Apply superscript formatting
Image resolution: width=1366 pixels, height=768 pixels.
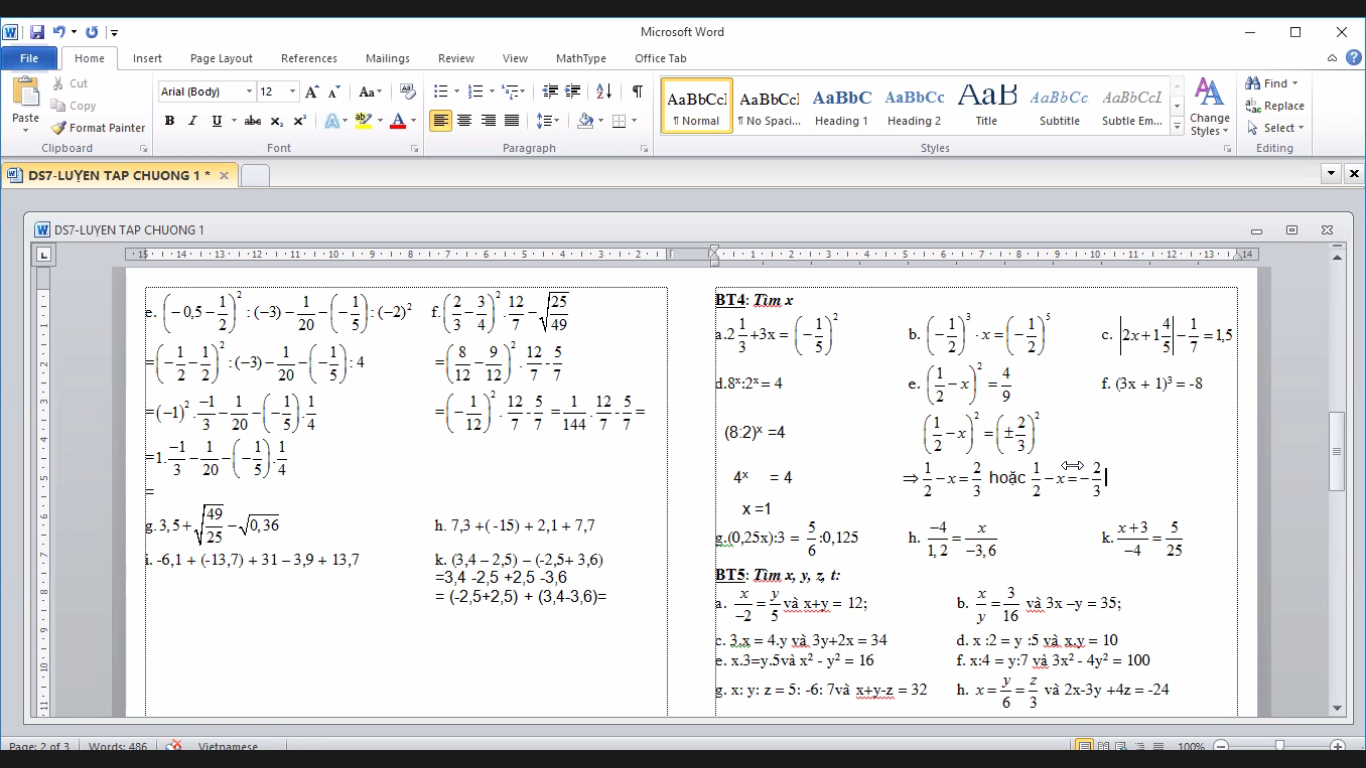click(299, 121)
